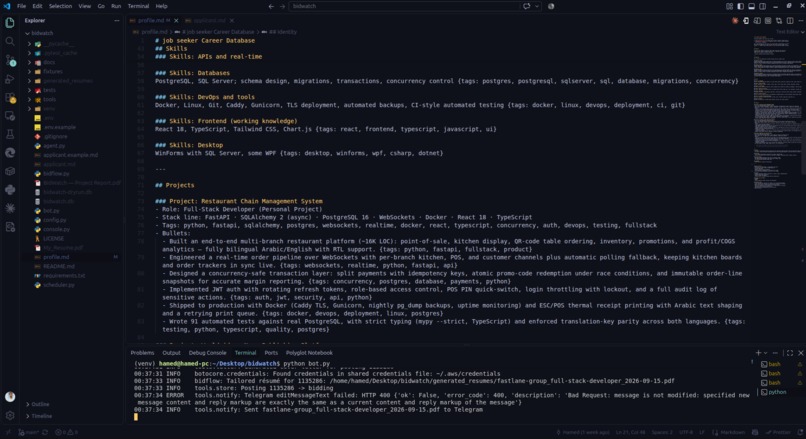Close the applicant.md editor tab
This screenshot has width=806, height=439.
[232, 21]
